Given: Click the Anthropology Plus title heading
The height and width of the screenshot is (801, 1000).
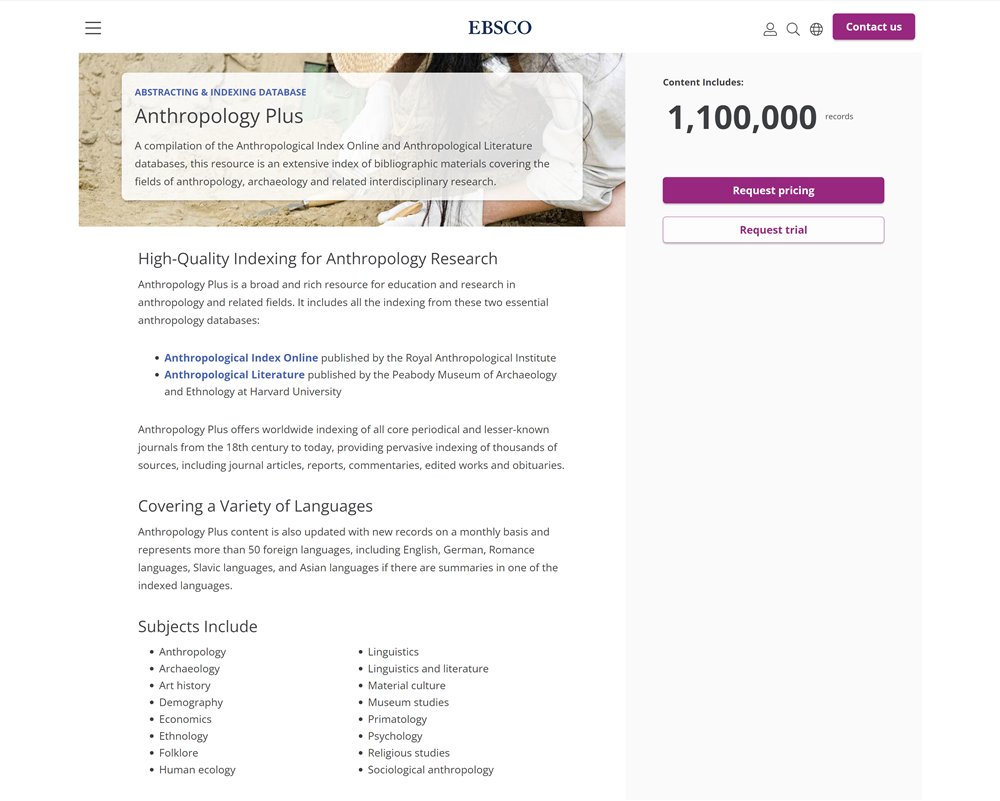Looking at the screenshot, I should pyautogui.click(x=219, y=116).
